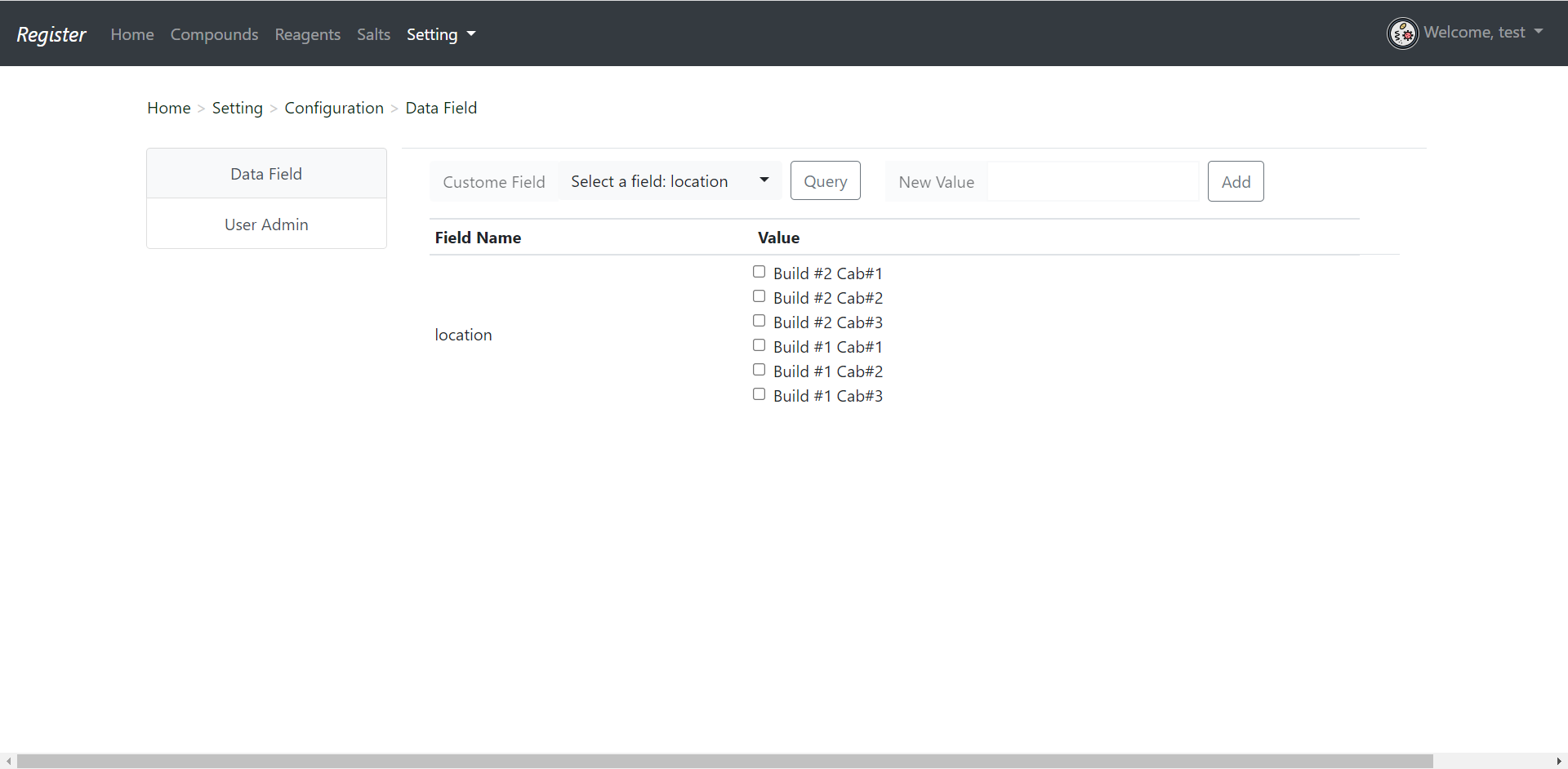Go to Compounds in the navbar

[x=214, y=34]
